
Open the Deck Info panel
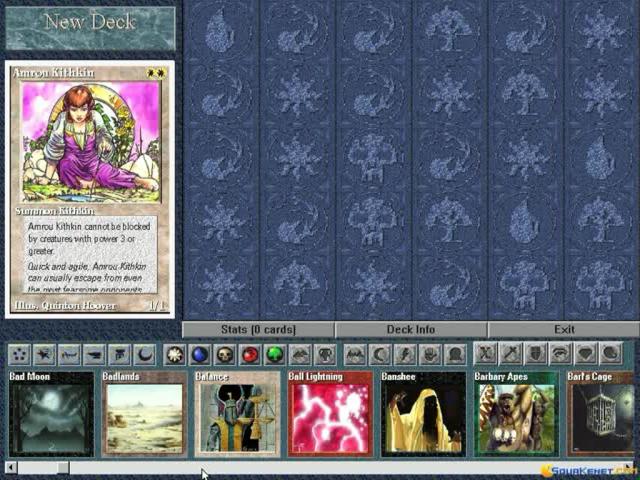pyautogui.click(x=411, y=330)
